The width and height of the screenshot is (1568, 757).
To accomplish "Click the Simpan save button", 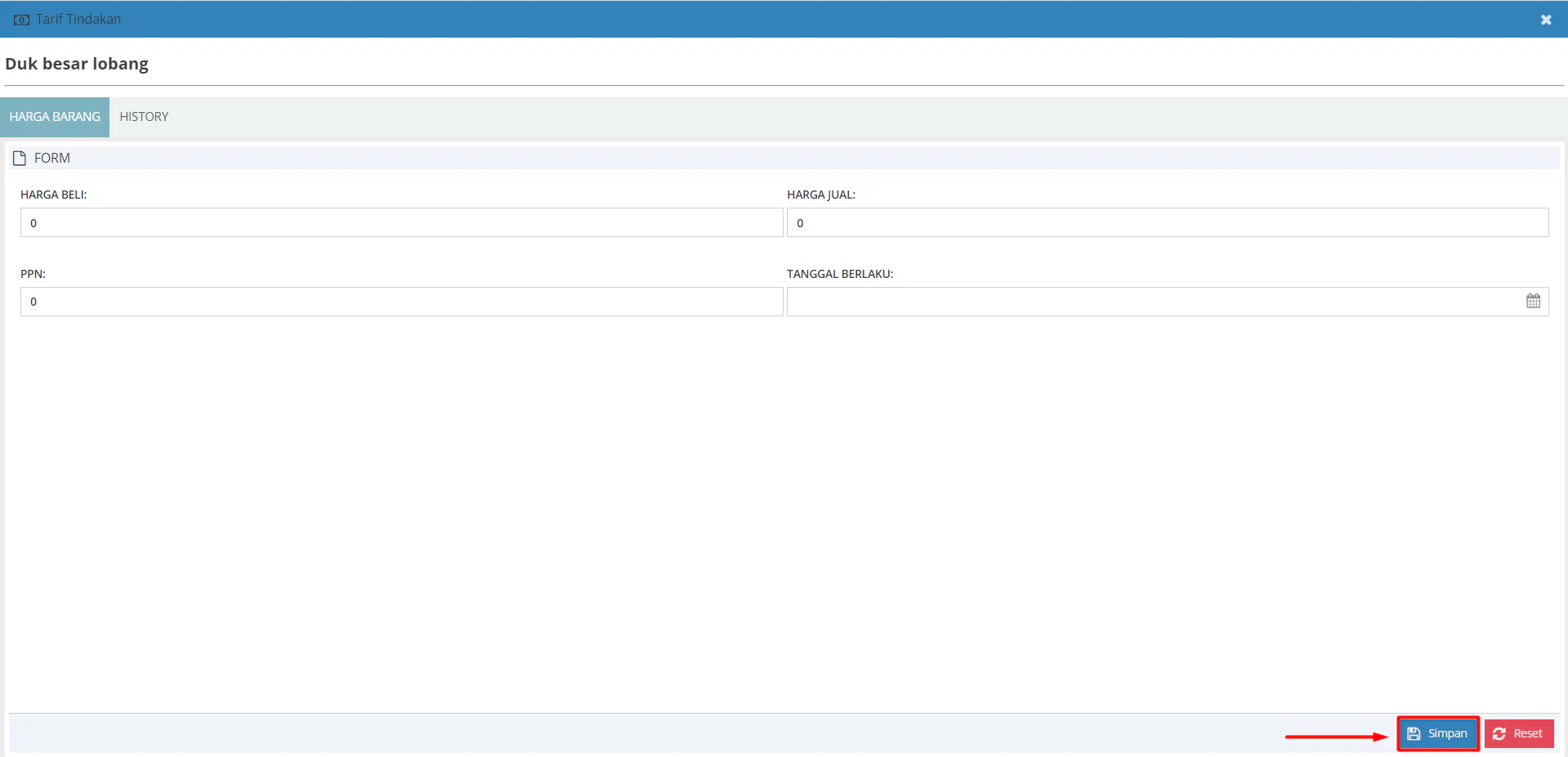I will (1438, 733).
